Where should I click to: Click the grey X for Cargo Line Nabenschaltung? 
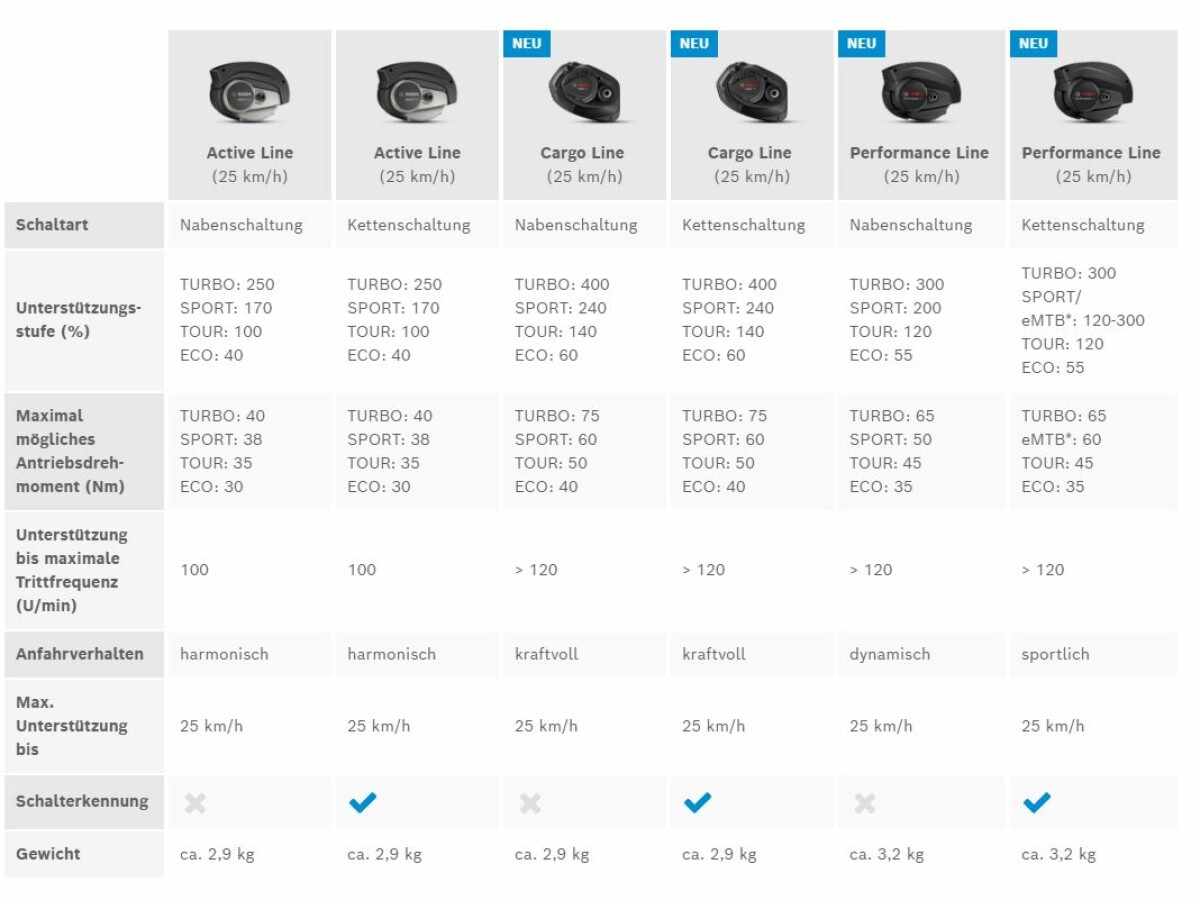[x=530, y=802]
